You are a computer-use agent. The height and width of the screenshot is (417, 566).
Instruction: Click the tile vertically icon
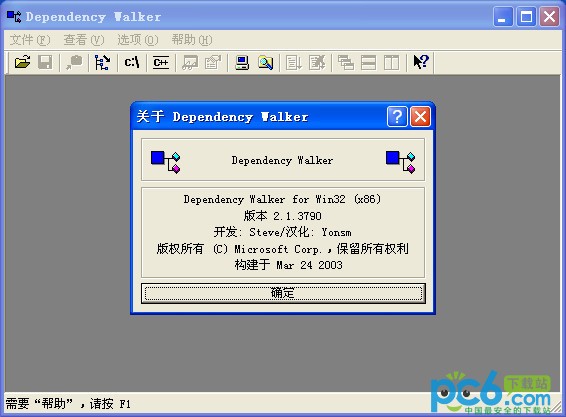[391, 62]
